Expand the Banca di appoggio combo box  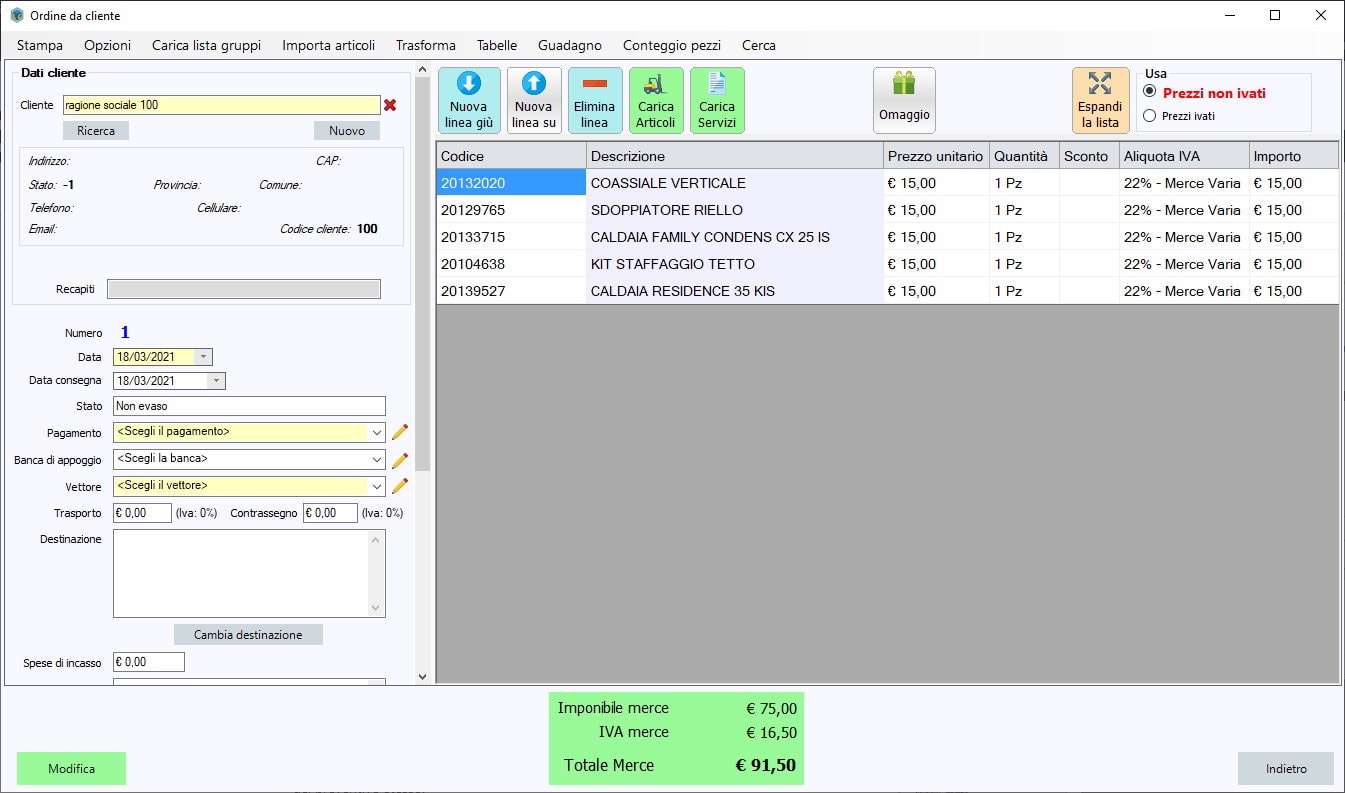376,459
